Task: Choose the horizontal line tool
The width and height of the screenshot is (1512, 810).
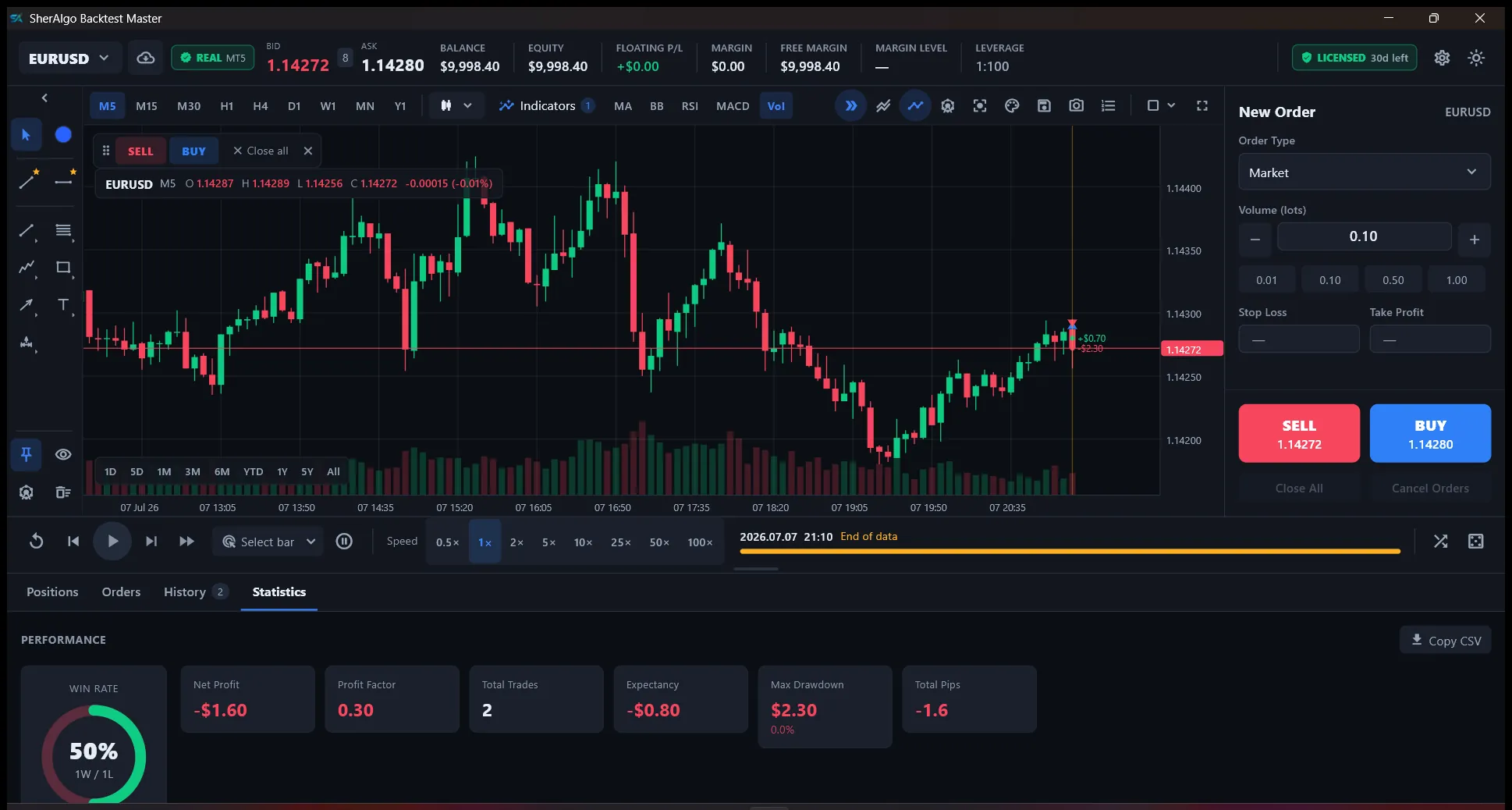Action: [x=63, y=182]
